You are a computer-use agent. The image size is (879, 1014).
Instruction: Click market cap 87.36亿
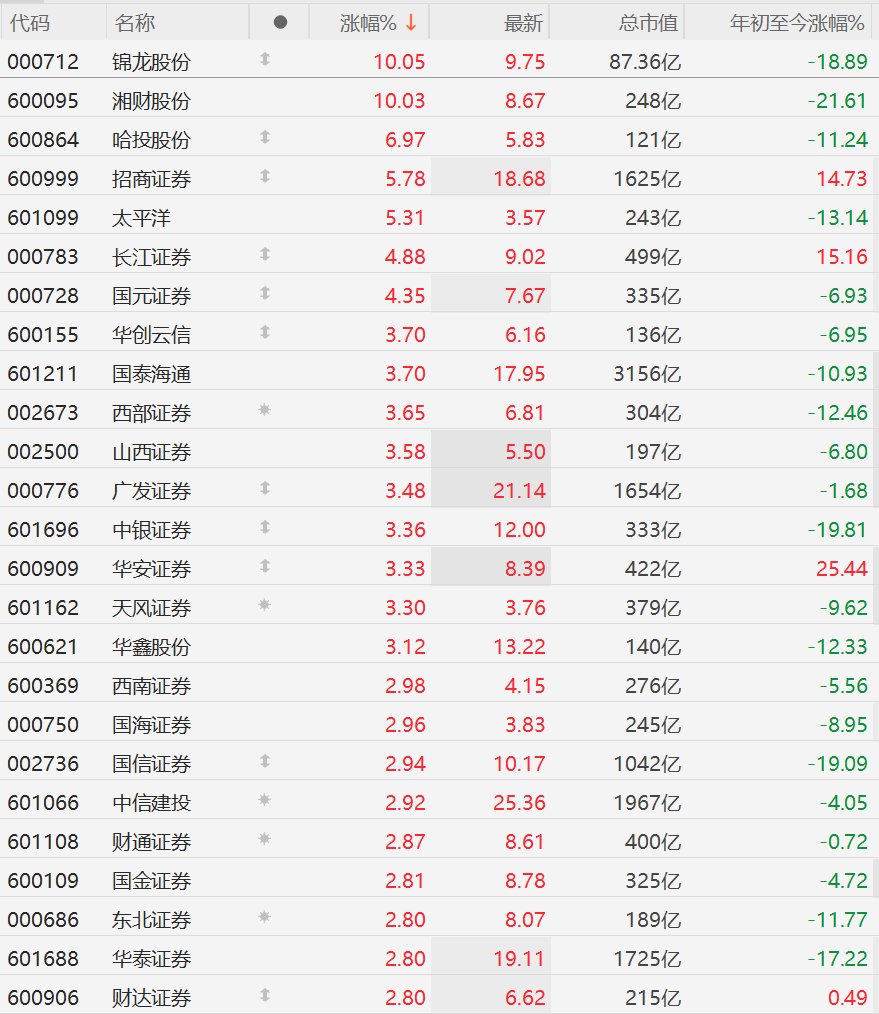(x=645, y=62)
